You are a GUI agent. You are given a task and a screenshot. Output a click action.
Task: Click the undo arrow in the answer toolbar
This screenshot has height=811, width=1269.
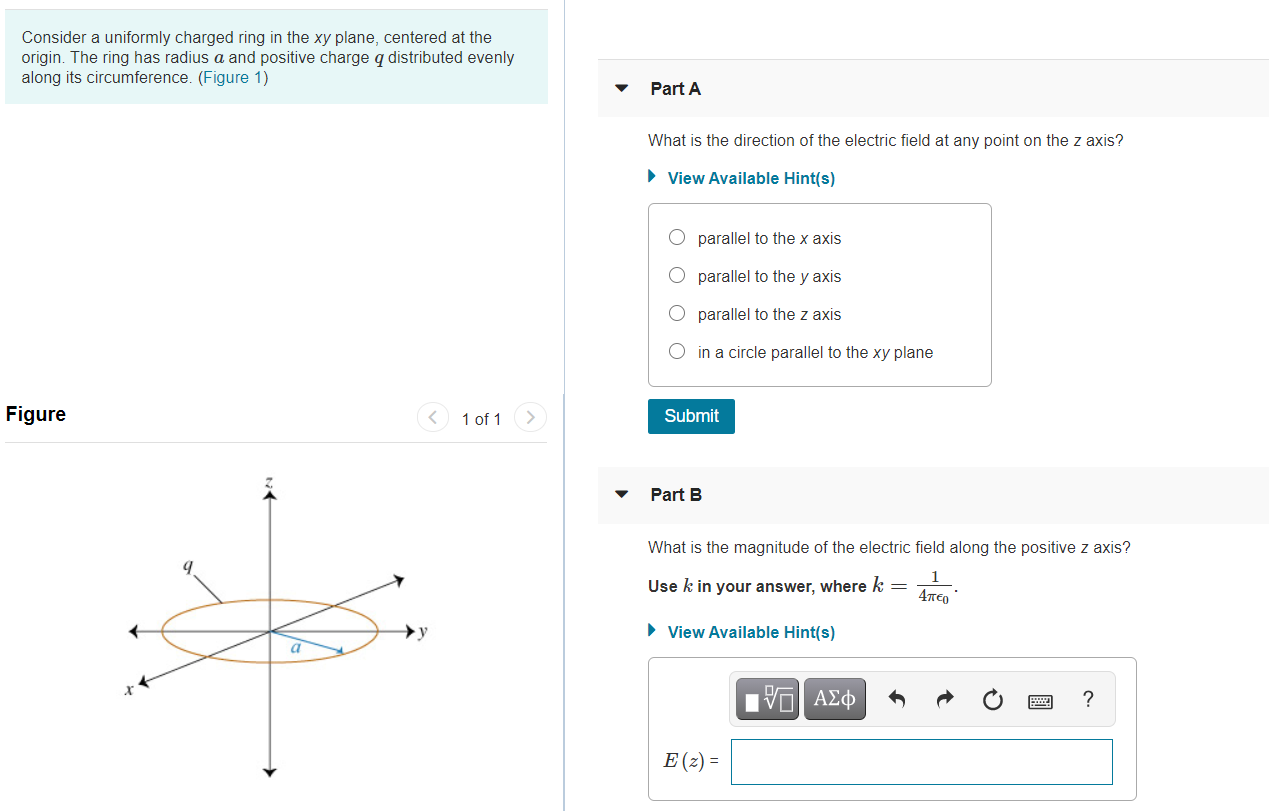coord(896,699)
